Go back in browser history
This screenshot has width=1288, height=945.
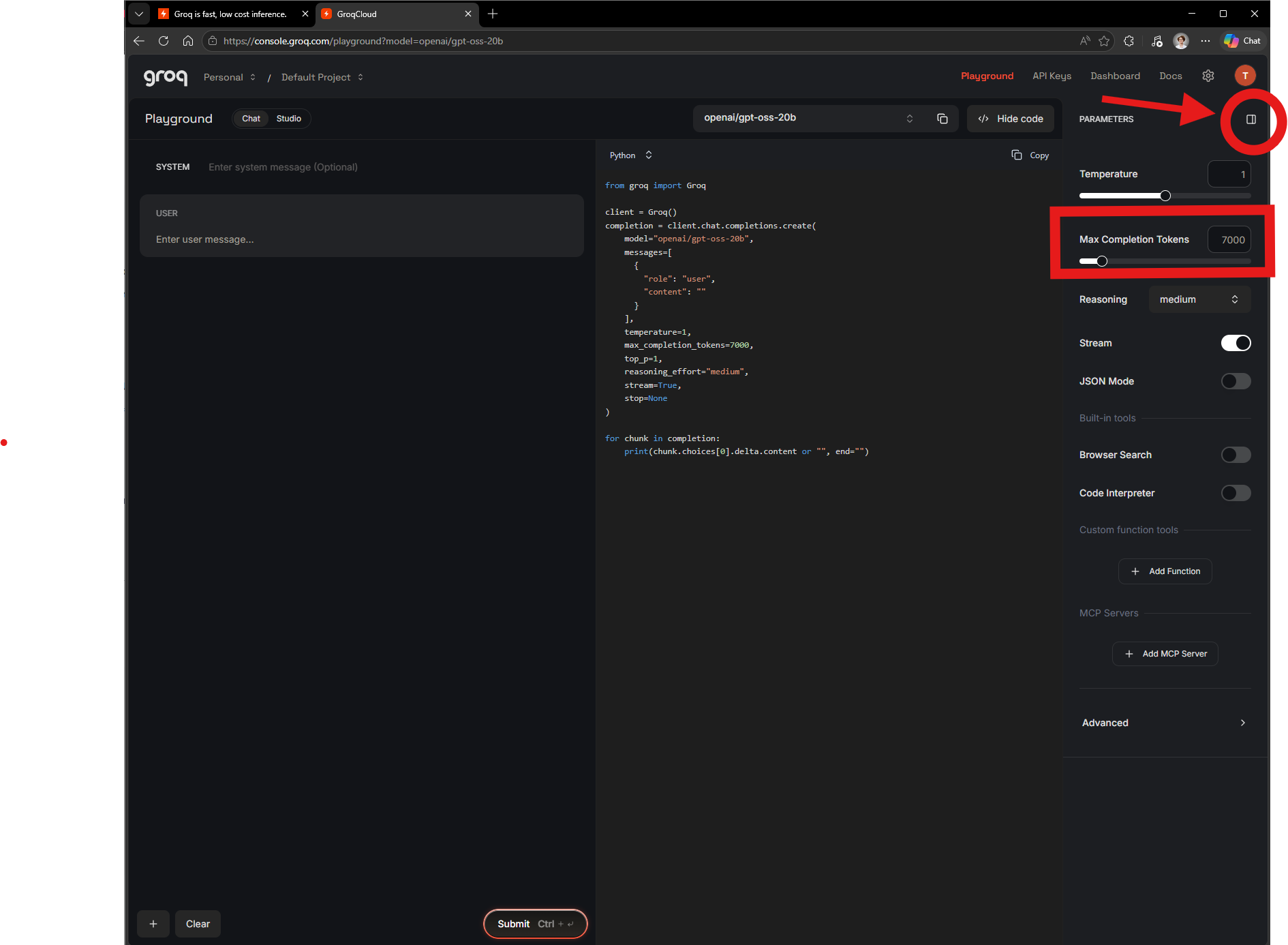[139, 41]
